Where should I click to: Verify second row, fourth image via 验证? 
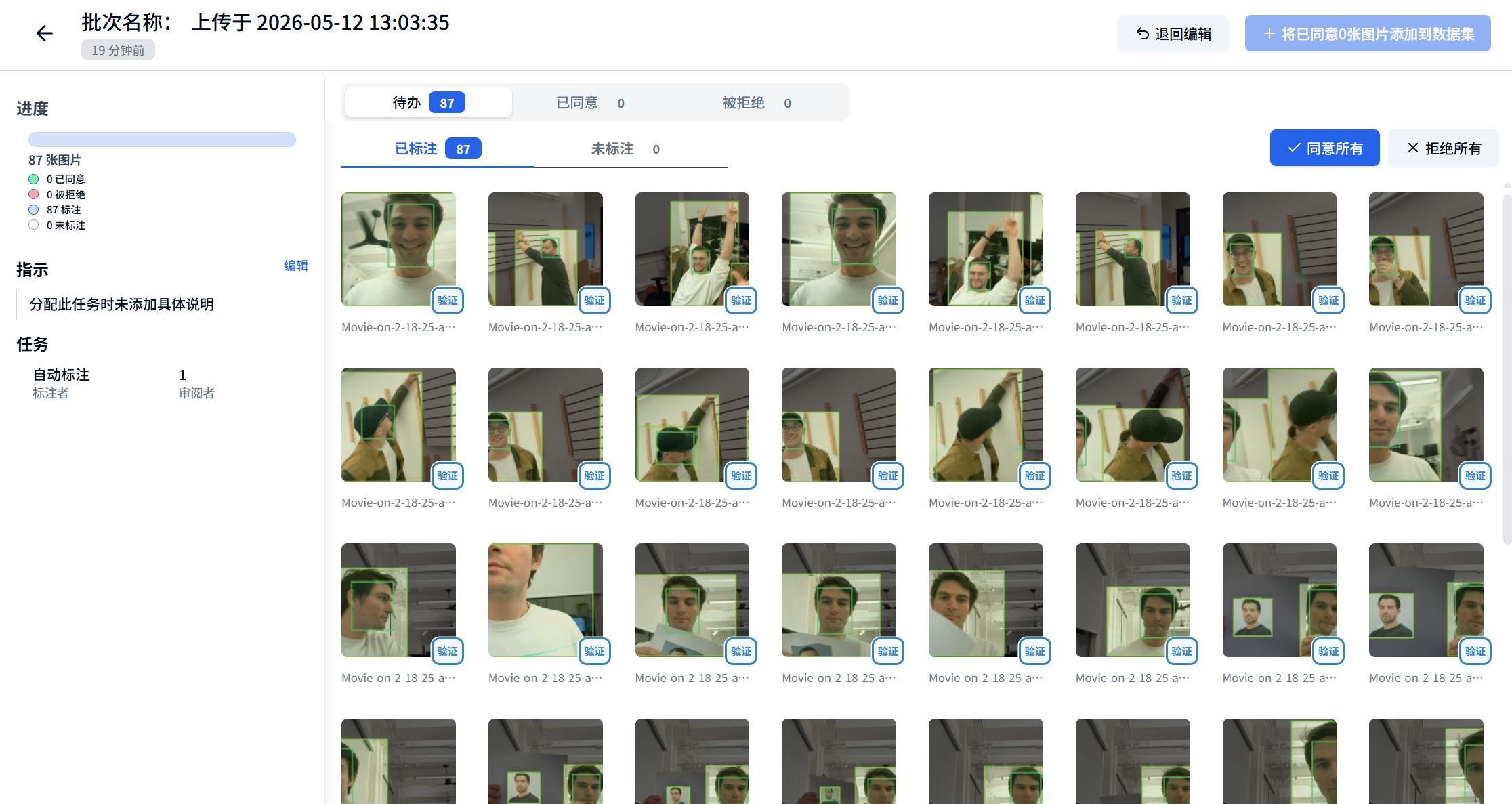888,475
